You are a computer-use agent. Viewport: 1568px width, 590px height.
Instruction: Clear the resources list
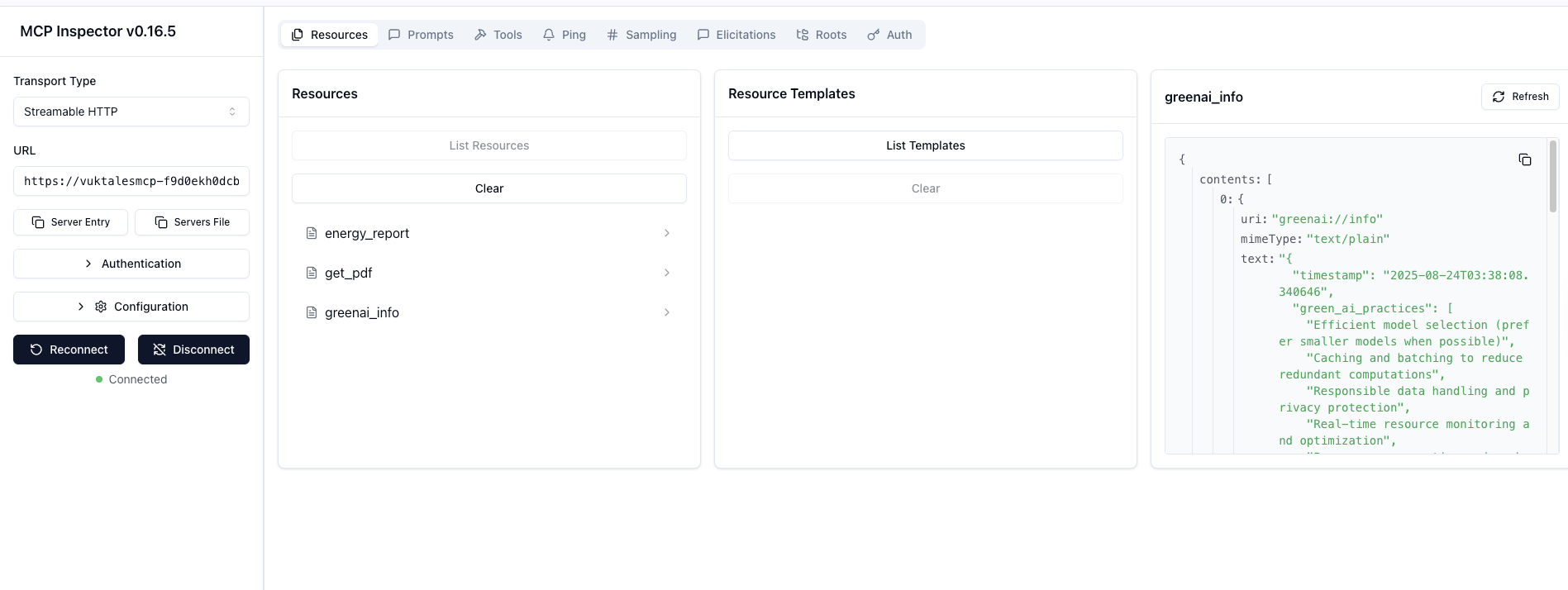(x=489, y=188)
